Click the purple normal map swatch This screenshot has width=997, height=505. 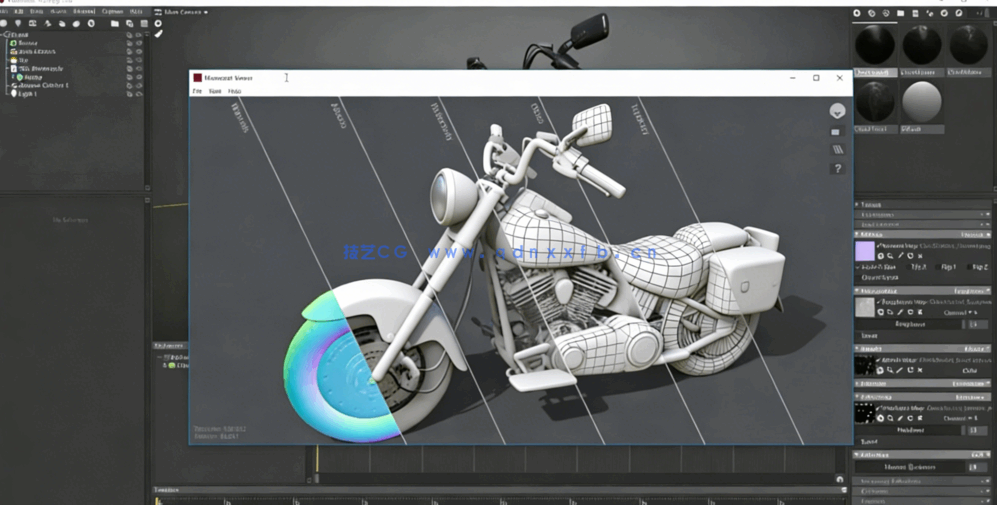tap(865, 251)
